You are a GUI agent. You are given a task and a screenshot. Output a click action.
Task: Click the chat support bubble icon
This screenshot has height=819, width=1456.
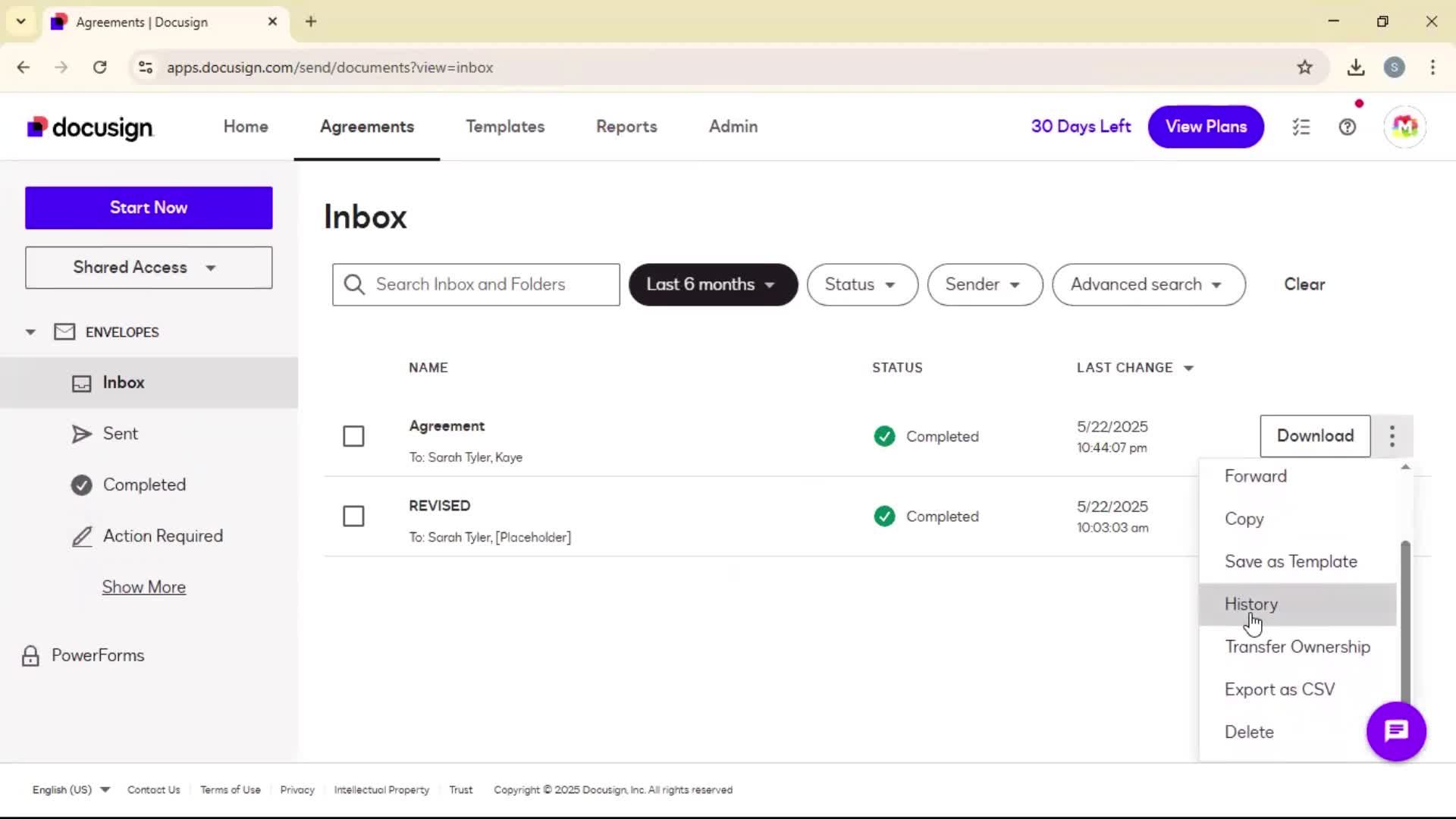pos(1396,731)
